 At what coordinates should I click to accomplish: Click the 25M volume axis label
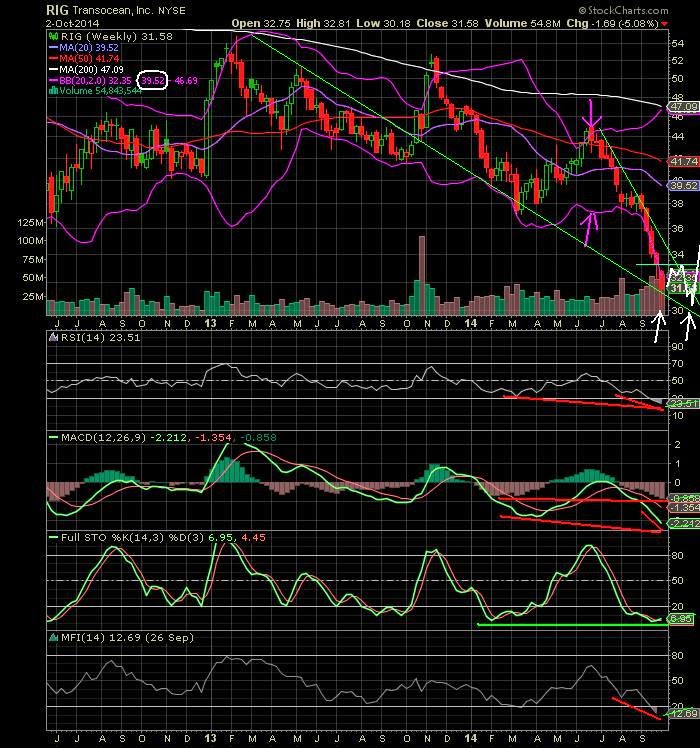click(x=33, y=296)
